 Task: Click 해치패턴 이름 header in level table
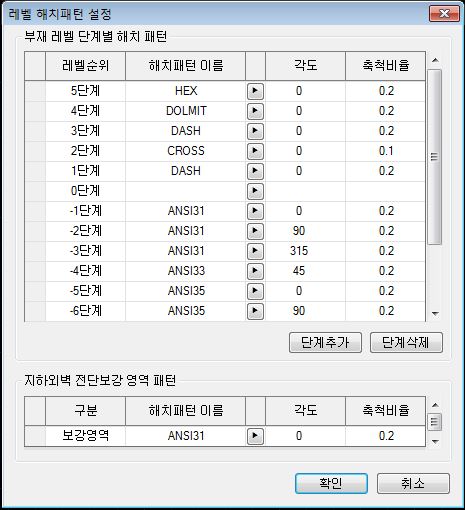[185, 66]
